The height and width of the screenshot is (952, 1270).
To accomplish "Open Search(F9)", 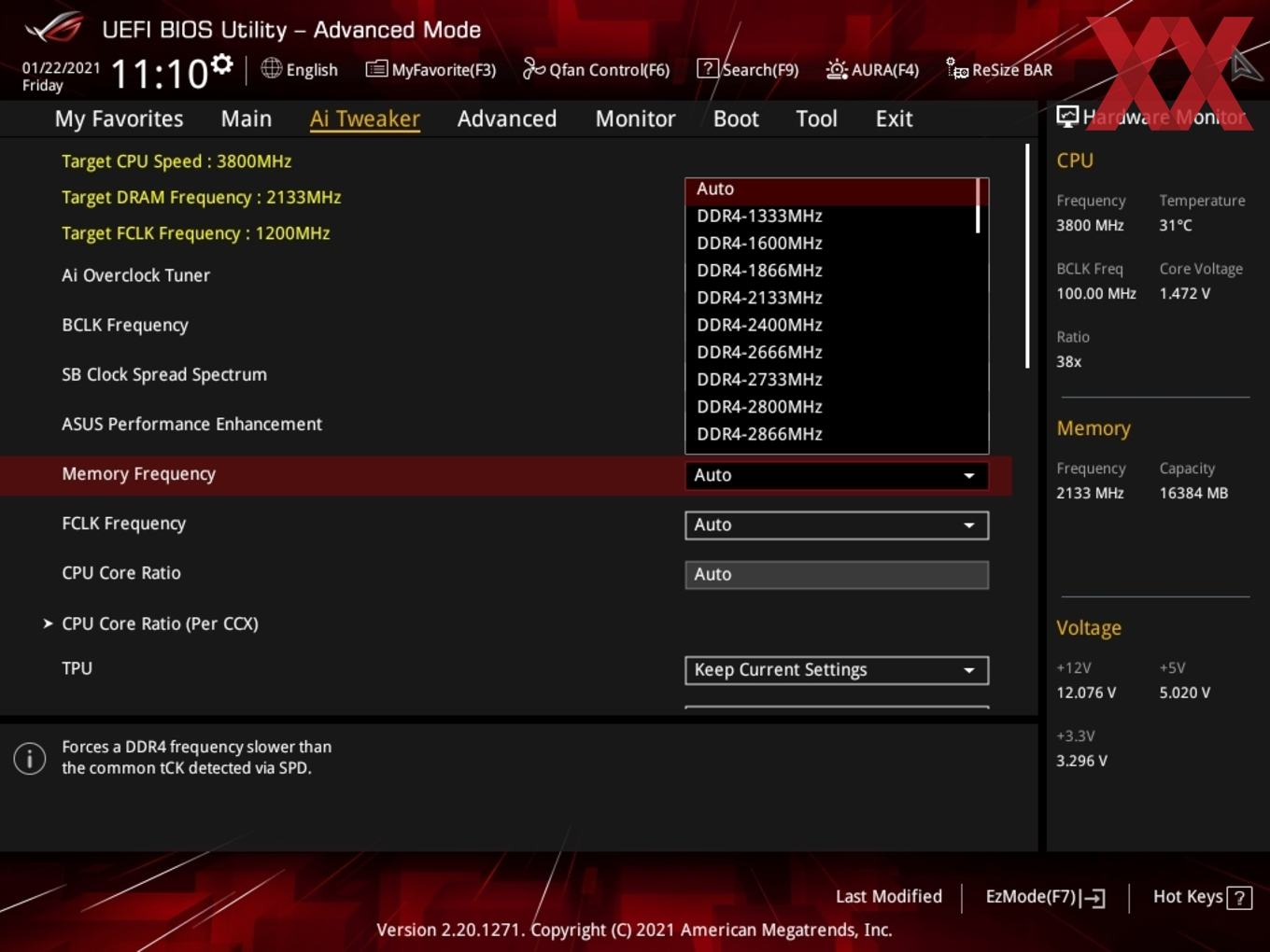I will tap(748, 69).
